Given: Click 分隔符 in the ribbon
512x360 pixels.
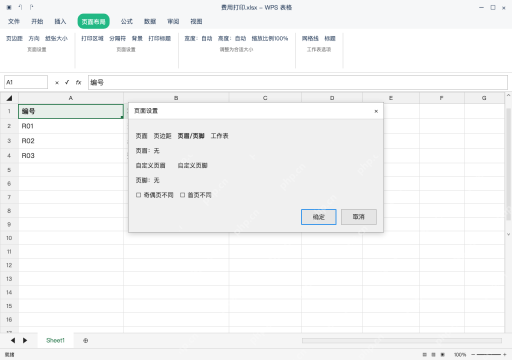Looking at the screenshot, I should pyautogui.click(x=118, y=38).
